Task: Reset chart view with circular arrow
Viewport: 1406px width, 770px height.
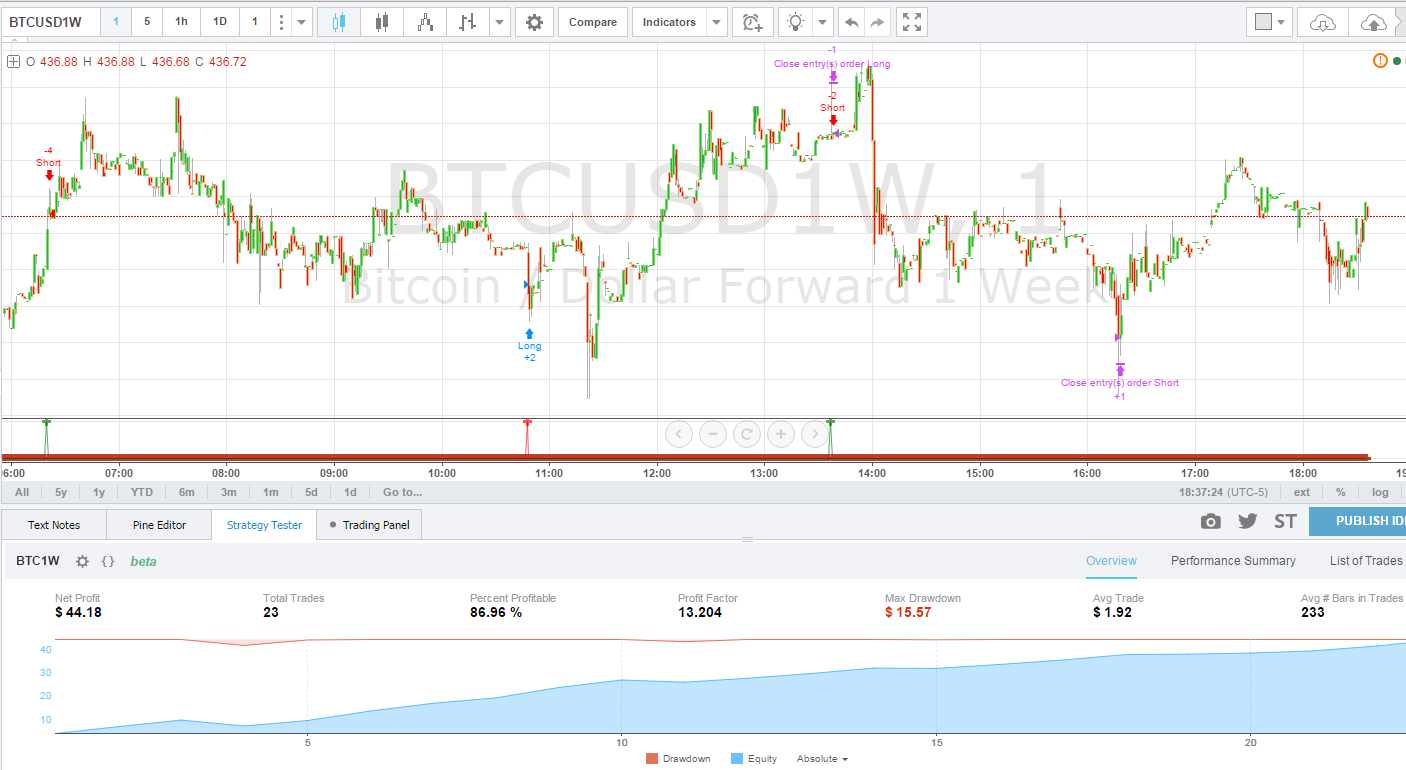Action: [x=746, y=434]
